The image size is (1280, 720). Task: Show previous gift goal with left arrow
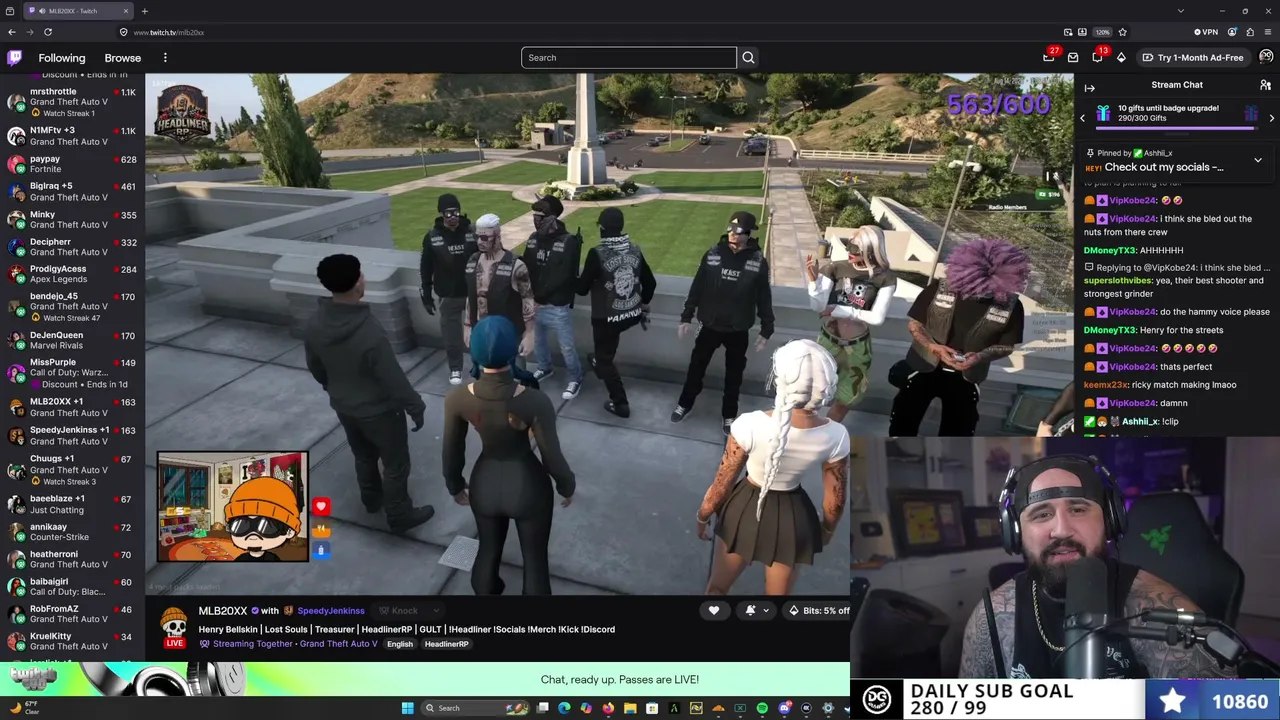click(x=1082, y=118)
